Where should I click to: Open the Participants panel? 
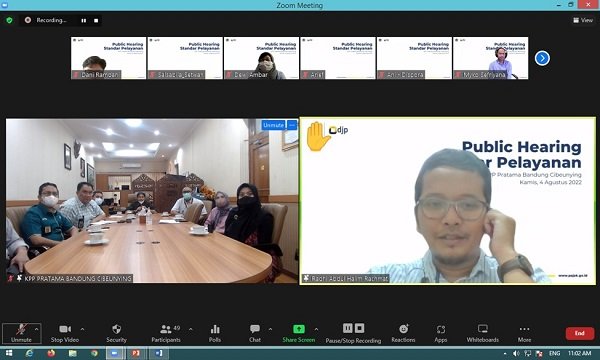(x=166, y=333)
